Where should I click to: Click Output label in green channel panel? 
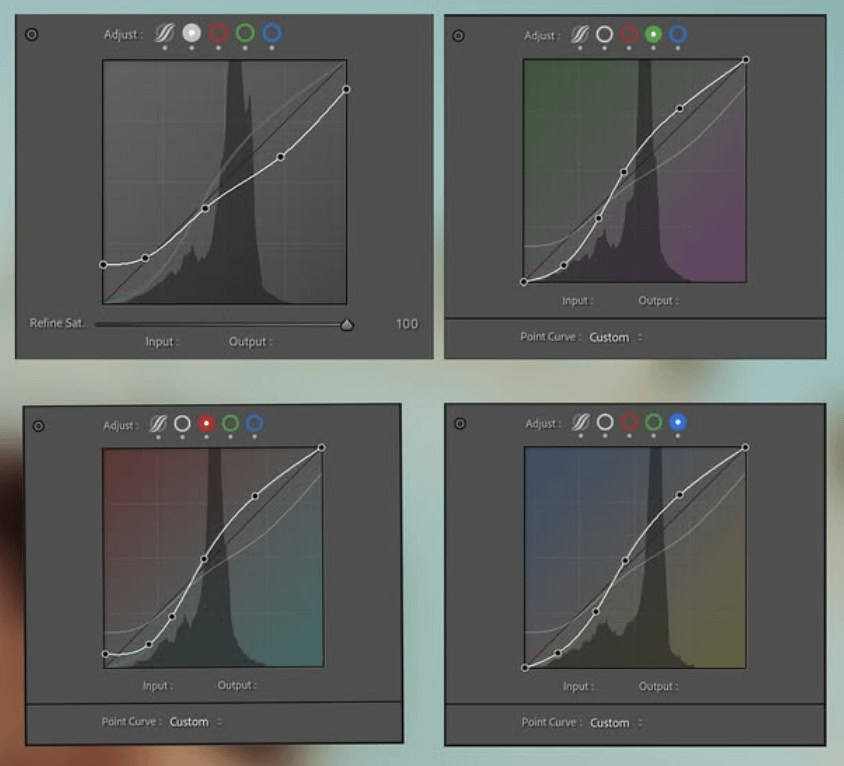click(x=658, y=301)
